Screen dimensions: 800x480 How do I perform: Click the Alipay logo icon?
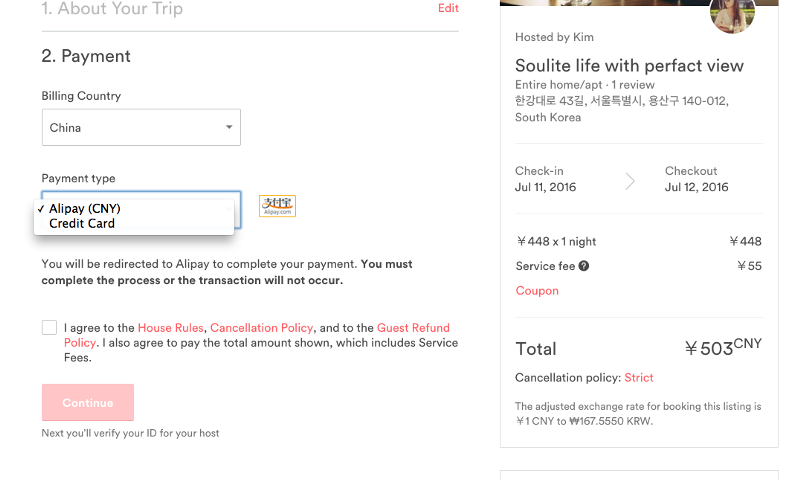[277, 206]
